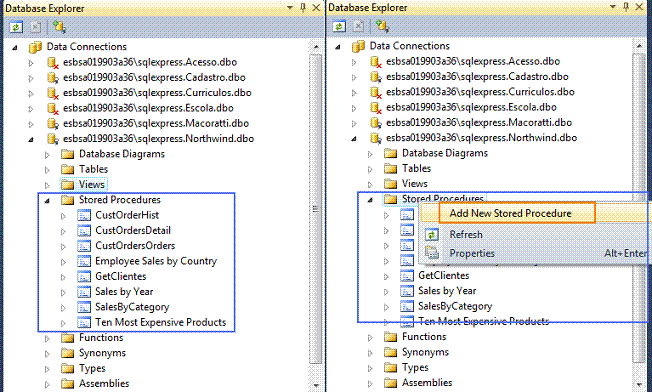Image resolution: width=652 pixels, height=392 pixels.
Task: Click Connect to Database icon in right panel
Action: [382, 26]
